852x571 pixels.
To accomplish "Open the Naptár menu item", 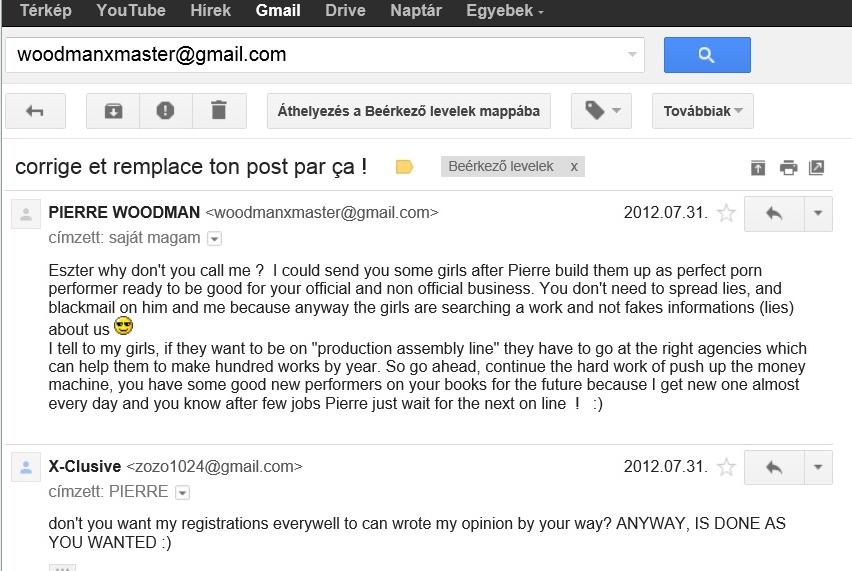I will click(x=415, y=11).
